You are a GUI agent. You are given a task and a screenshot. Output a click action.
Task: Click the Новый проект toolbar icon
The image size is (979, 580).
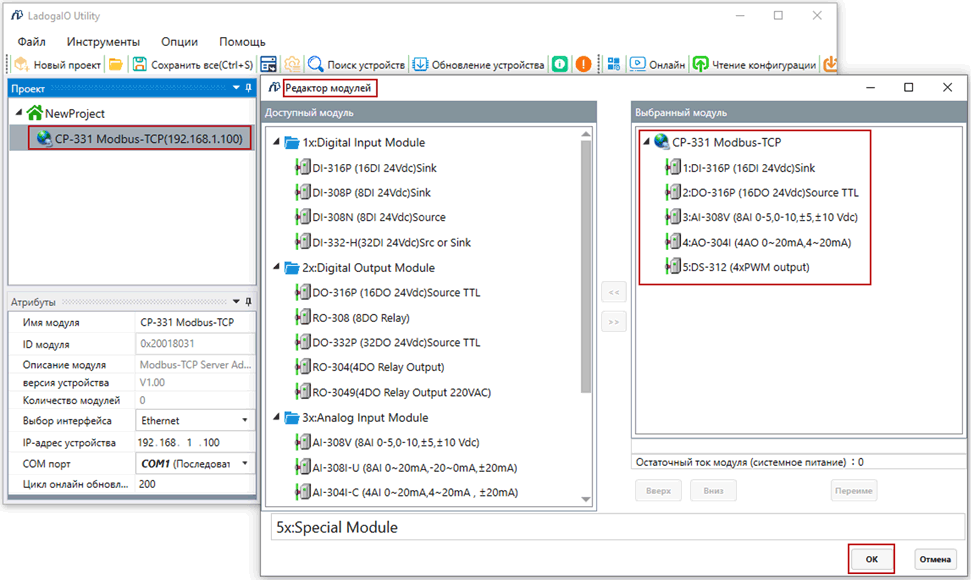pos(22,64)
